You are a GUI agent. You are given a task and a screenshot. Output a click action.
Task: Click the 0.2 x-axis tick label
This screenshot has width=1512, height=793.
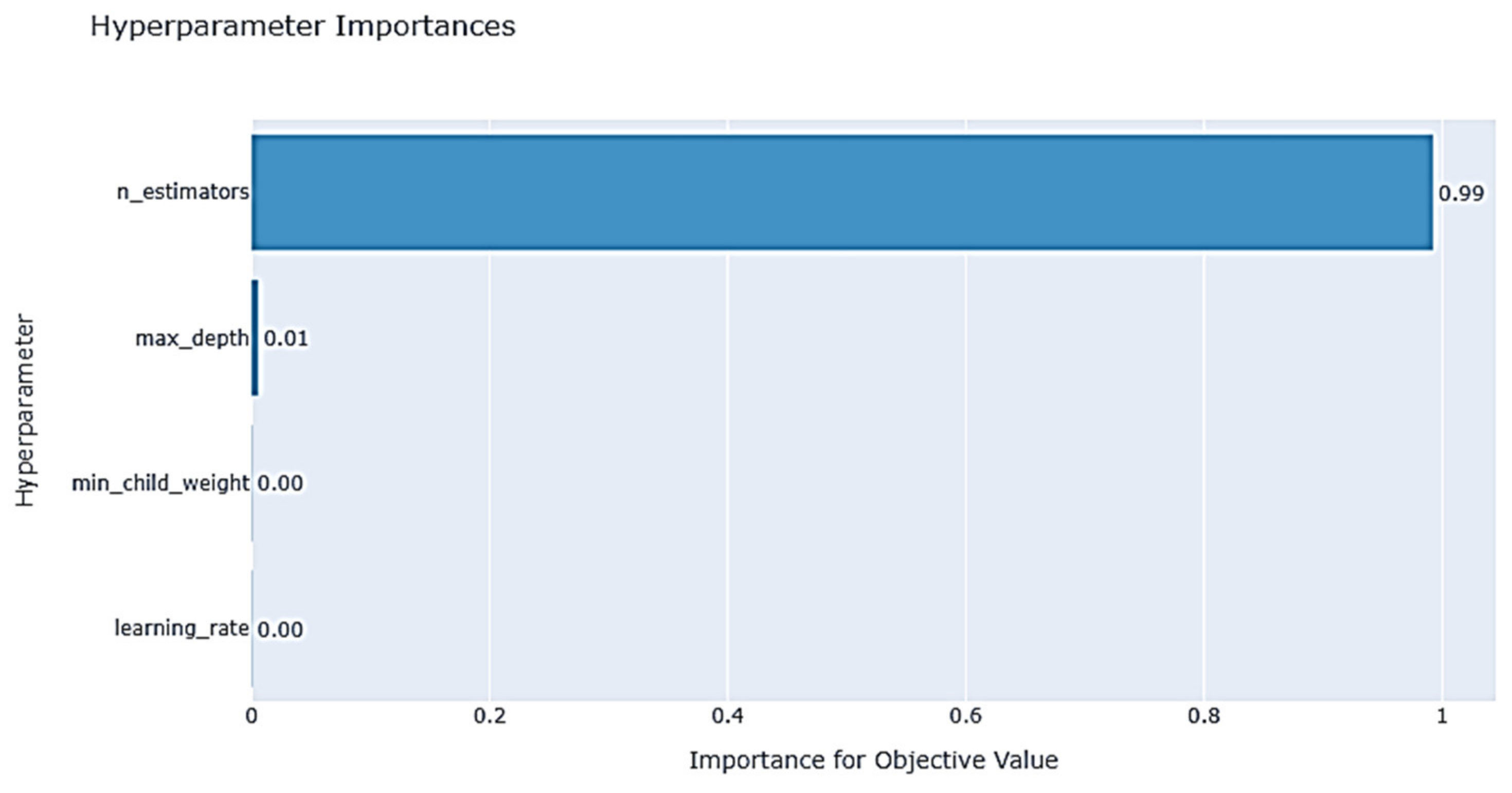click(x=490, y=716)
